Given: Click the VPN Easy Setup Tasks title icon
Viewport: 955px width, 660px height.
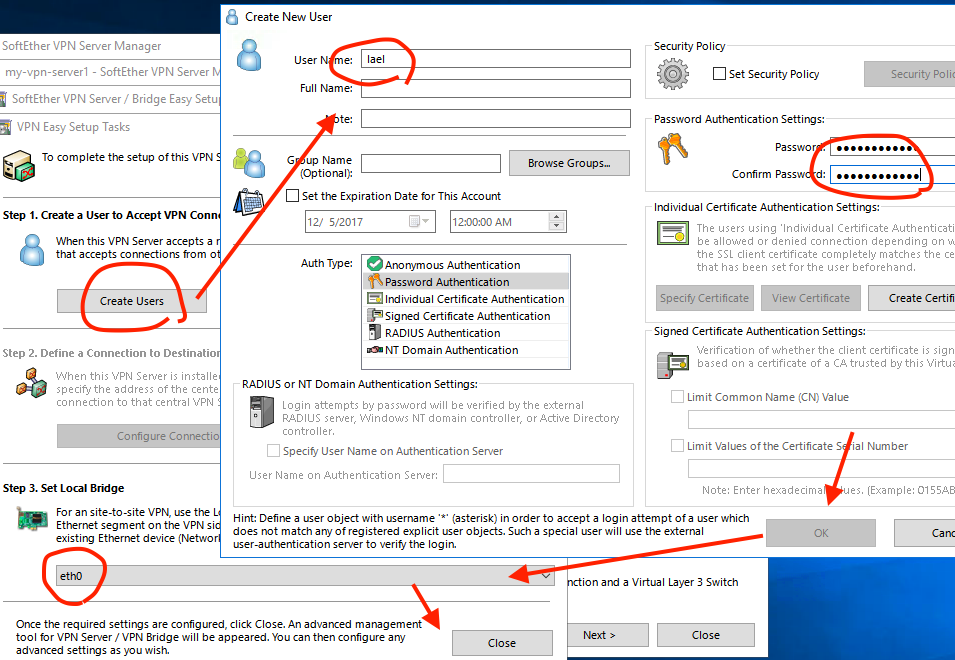Looking at the screenshot, I should tap(5, 127).
